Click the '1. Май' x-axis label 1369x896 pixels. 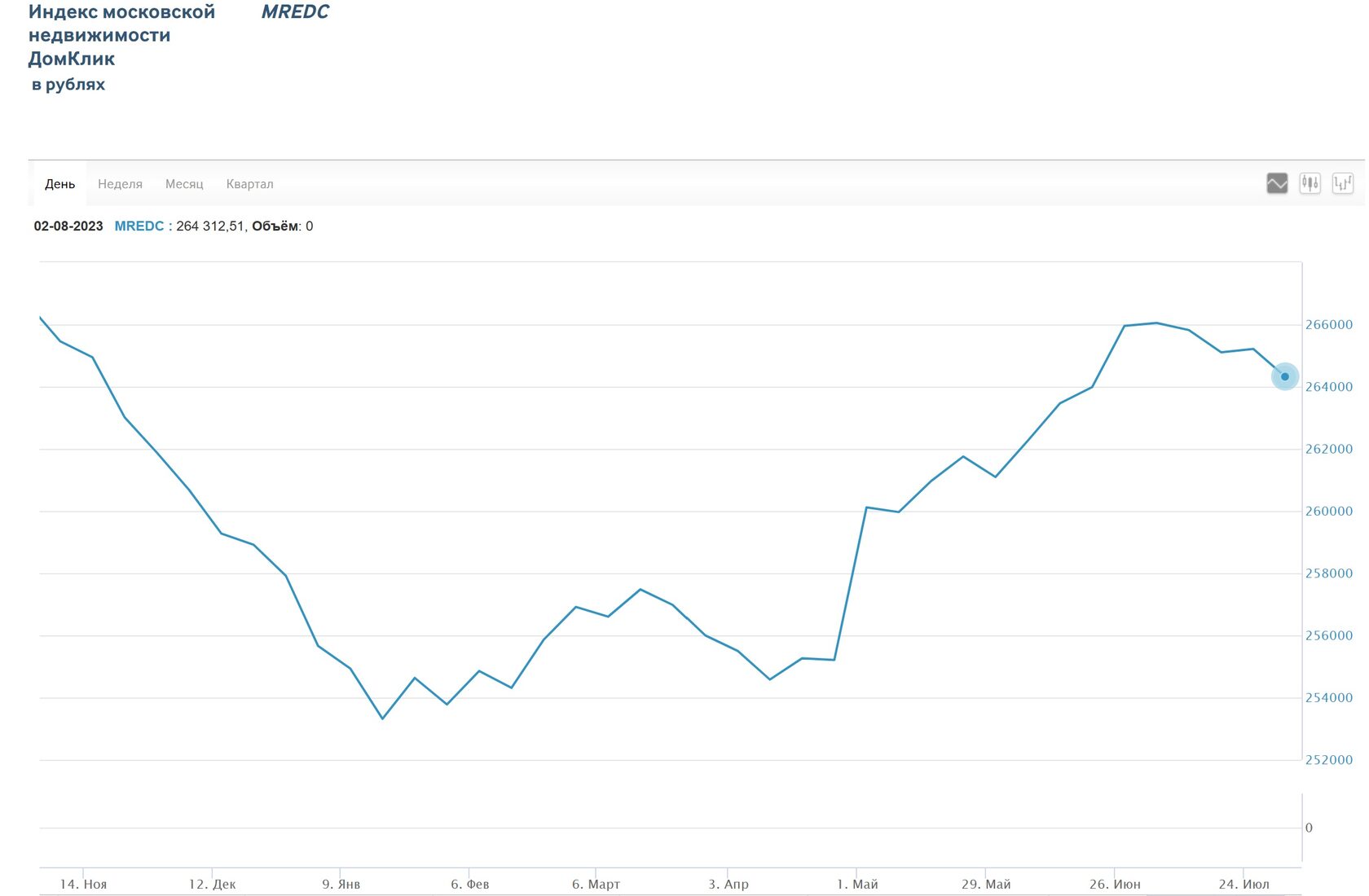[857, 884]
